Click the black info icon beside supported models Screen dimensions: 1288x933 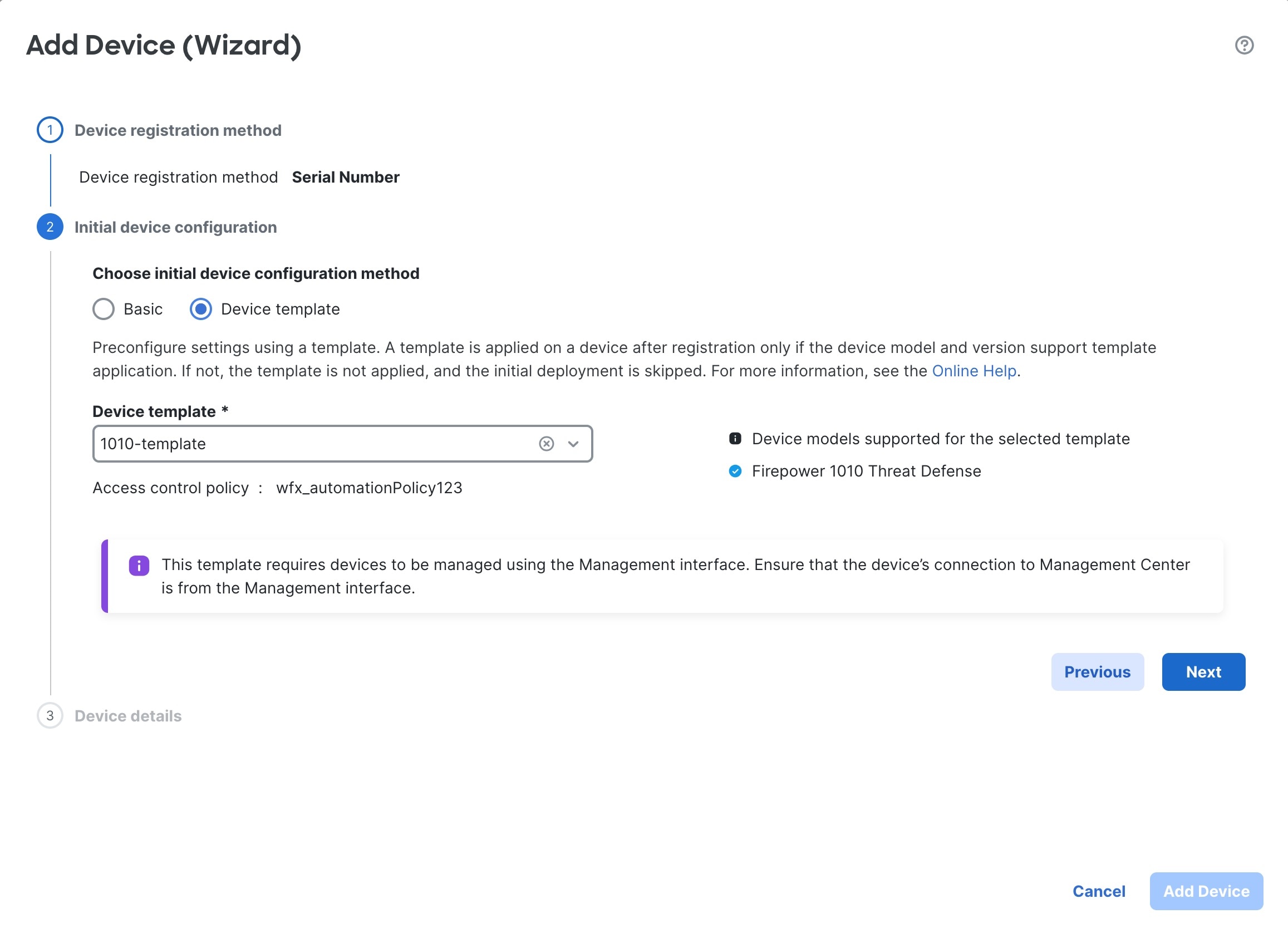(x=735, y=439)
